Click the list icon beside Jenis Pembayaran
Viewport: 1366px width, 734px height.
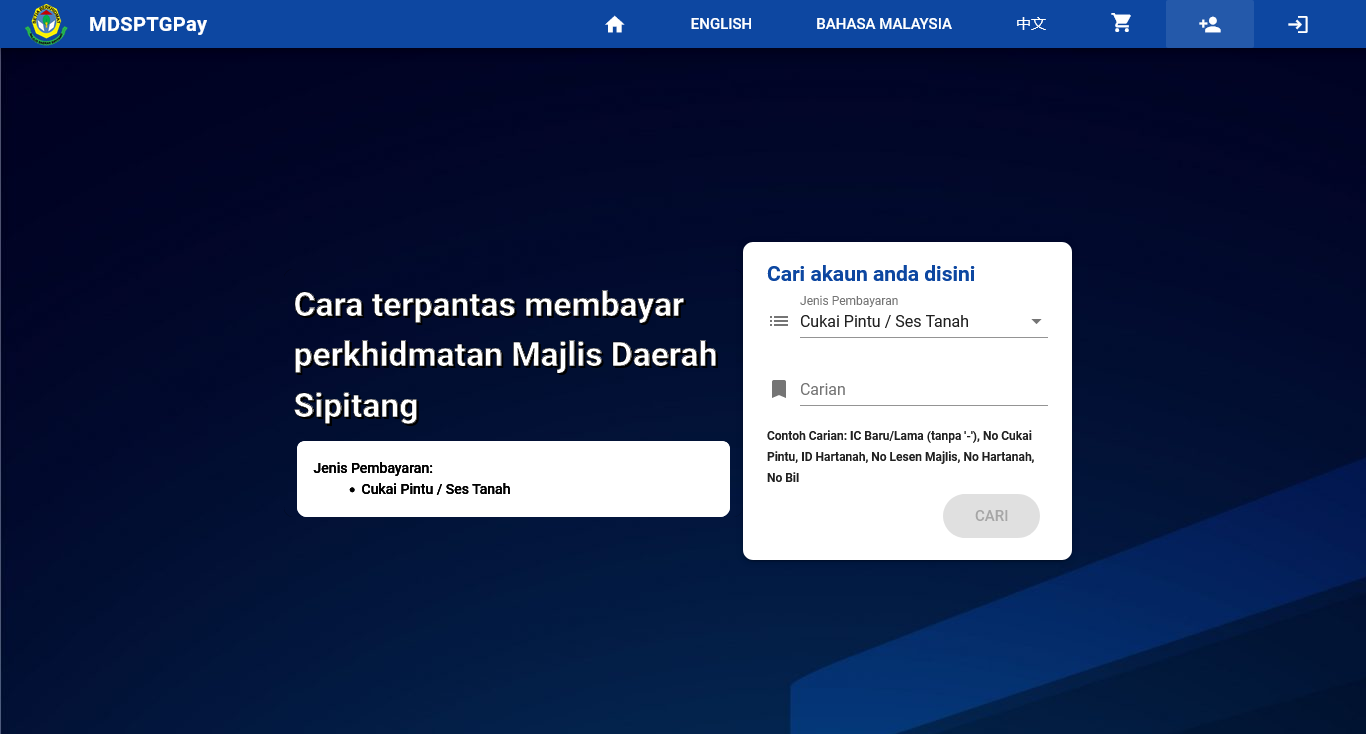(779, 321)
